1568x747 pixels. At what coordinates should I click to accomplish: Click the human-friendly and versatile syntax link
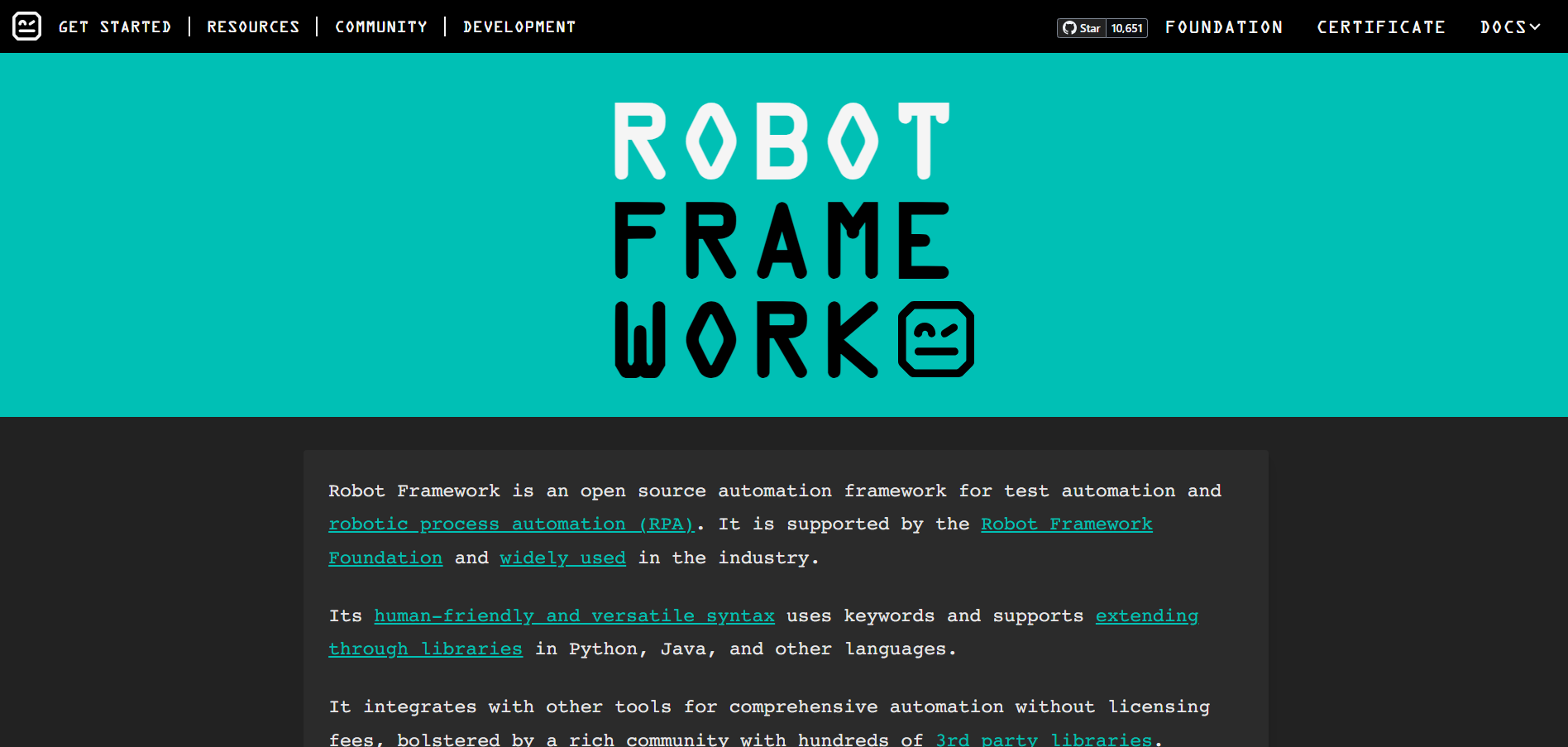pyautogui.click(x=575, y=615)
